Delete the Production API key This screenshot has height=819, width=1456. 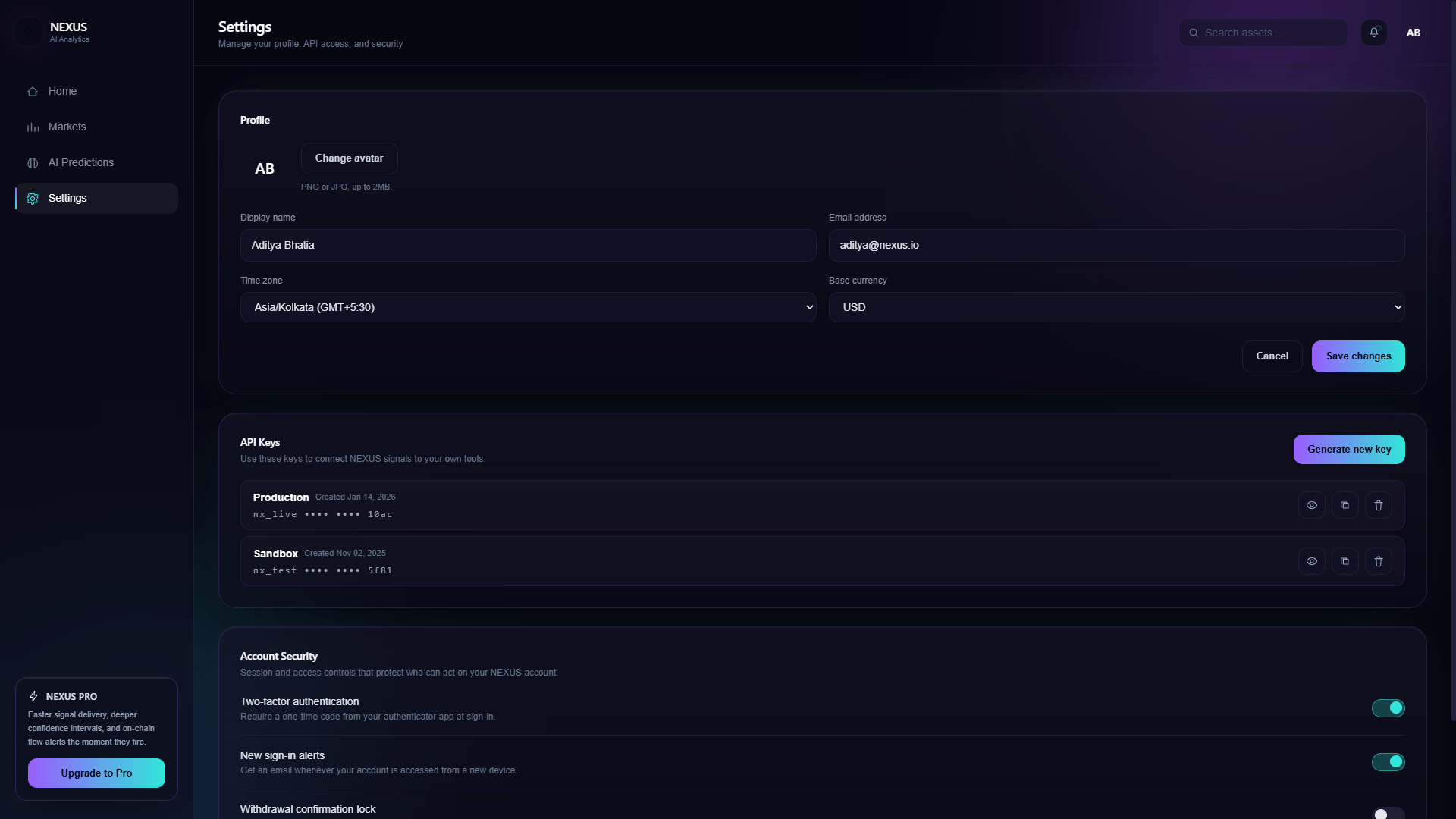tap(1378, 505)
